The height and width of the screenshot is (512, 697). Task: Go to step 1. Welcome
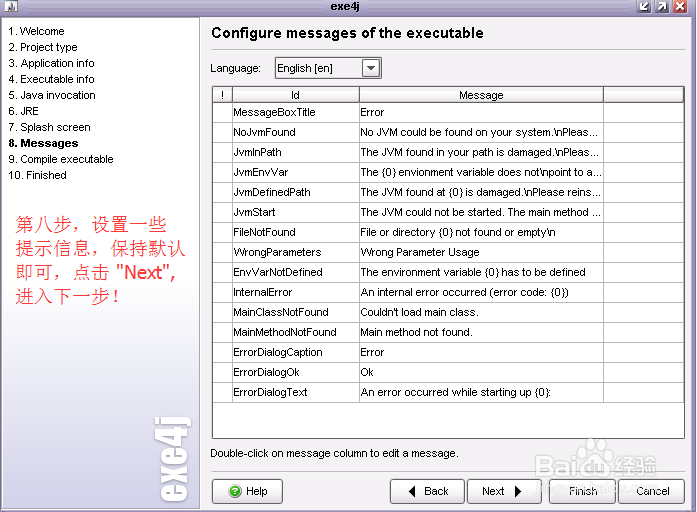[36, 31]
